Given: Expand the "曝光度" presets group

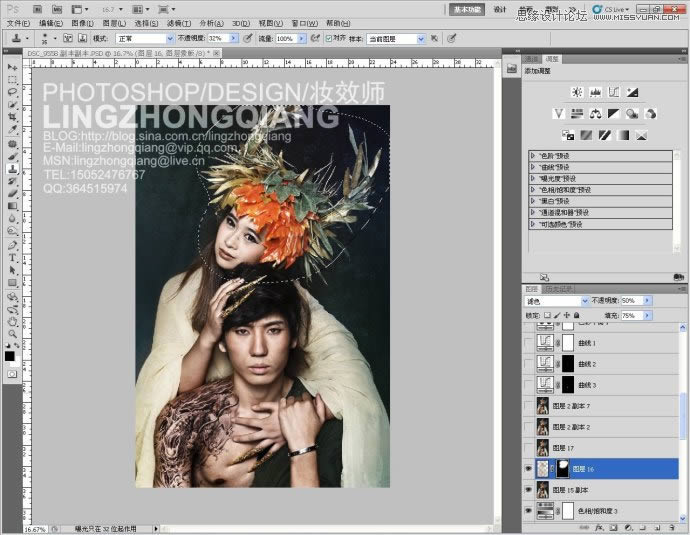Looking at the screenshot, I should pyautogui.click(x=532, y=179).
